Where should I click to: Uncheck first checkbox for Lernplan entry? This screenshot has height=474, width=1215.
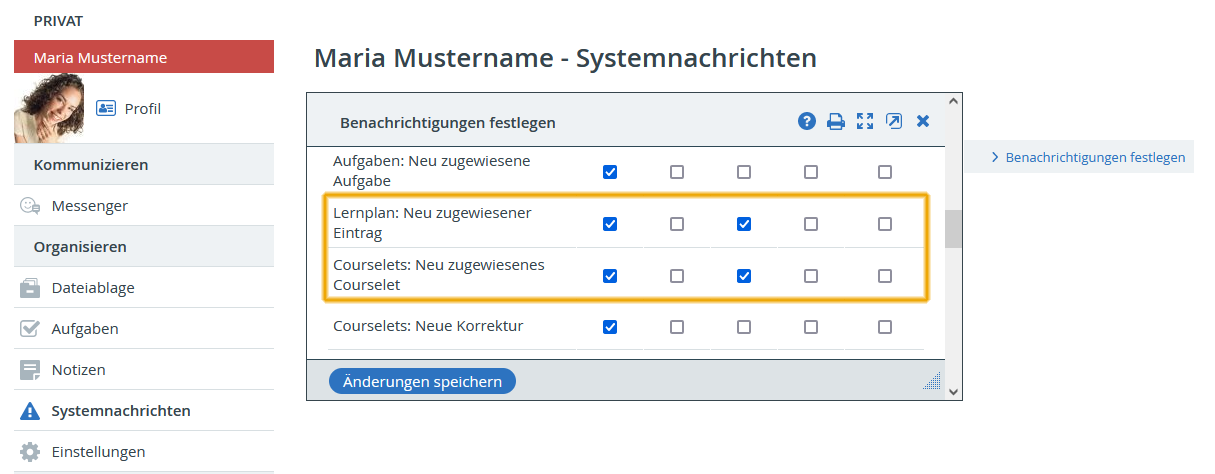610,224
